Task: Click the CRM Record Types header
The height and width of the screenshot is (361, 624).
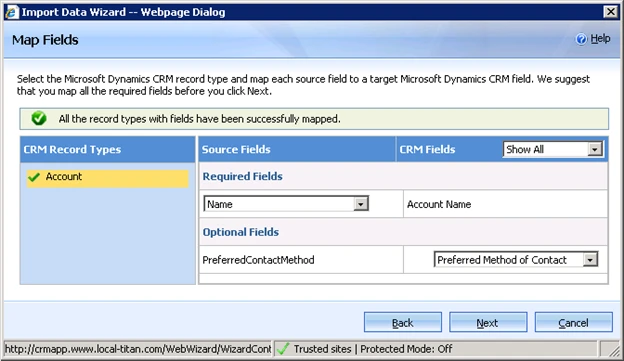Action: pyautogui.click(x=72, y=149)
